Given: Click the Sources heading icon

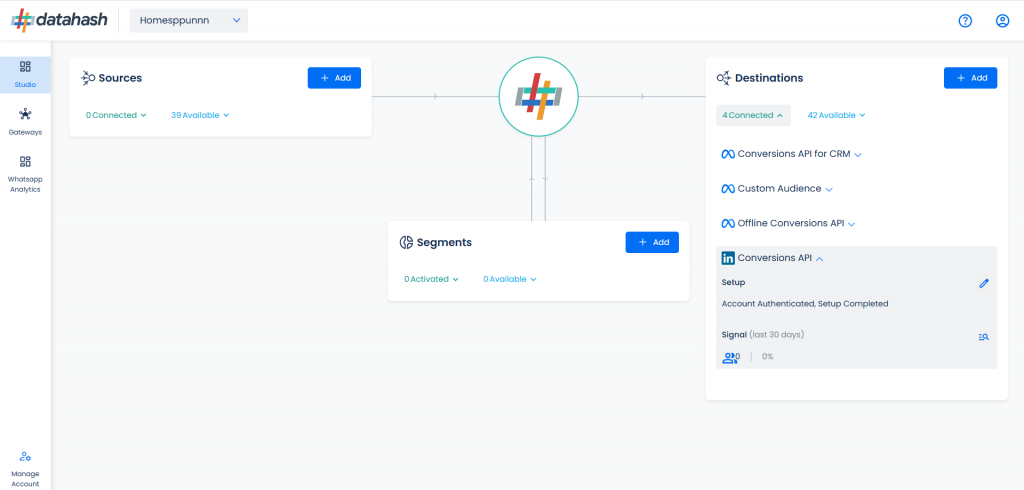Looking at the screenshot, I should point(88,78).
